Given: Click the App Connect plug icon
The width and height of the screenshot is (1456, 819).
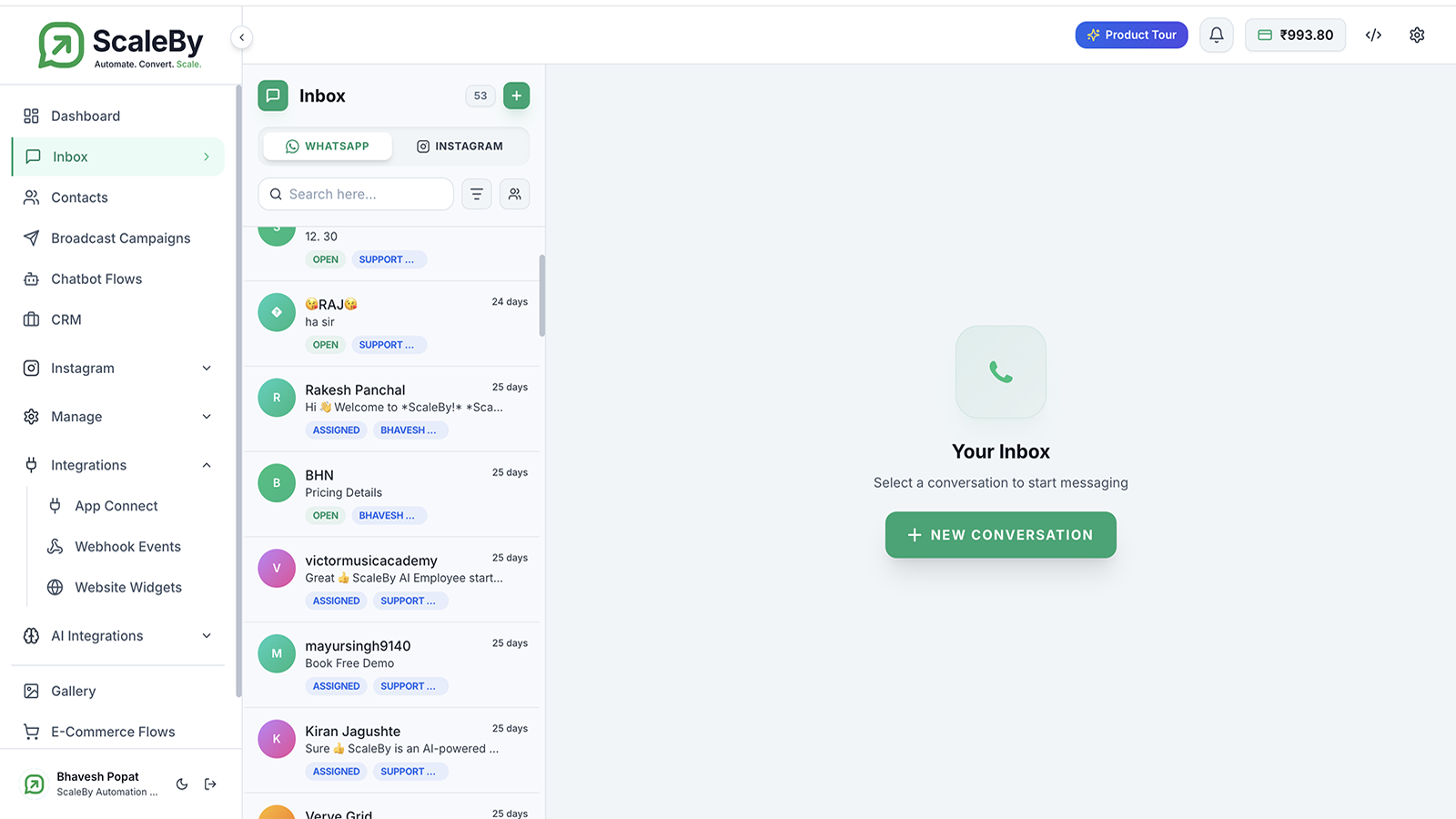Looking at the screenshot, I should tap(56, 506).
